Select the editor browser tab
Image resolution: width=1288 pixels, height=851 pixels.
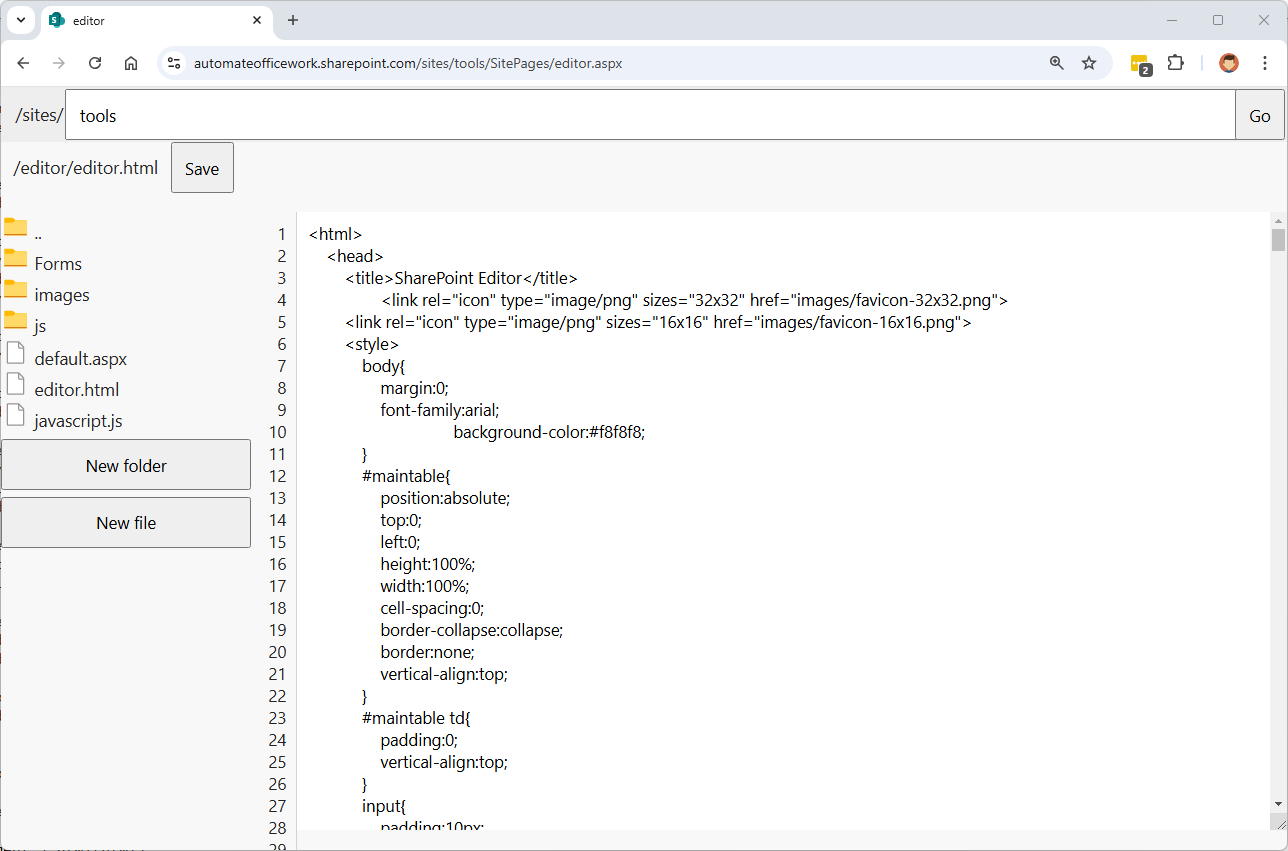point(155,21)
